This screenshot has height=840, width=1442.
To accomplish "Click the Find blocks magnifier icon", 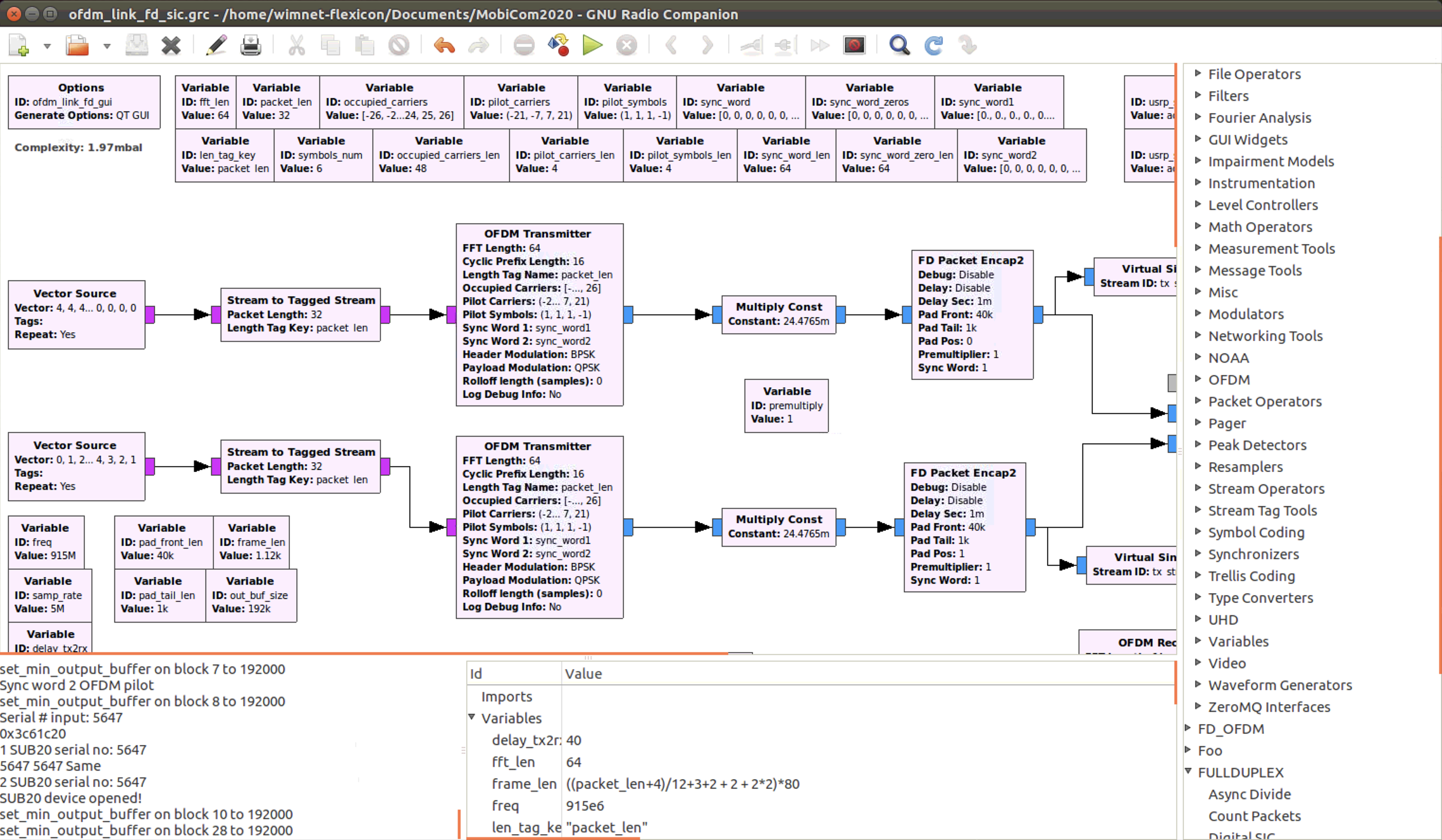I will [899, 45].
